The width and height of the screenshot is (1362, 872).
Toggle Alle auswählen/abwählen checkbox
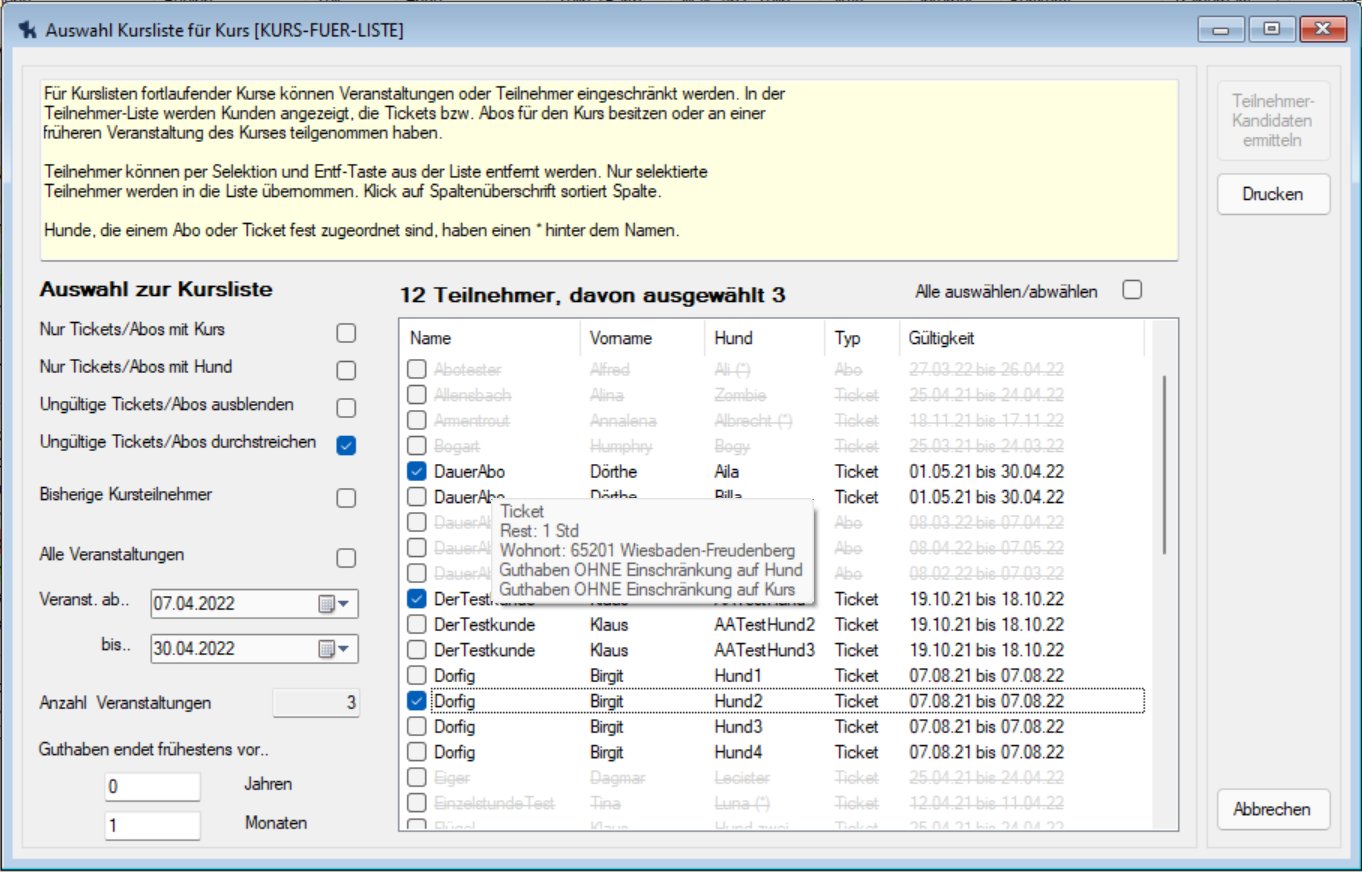pyautogui.click(x=1132, y=290)
